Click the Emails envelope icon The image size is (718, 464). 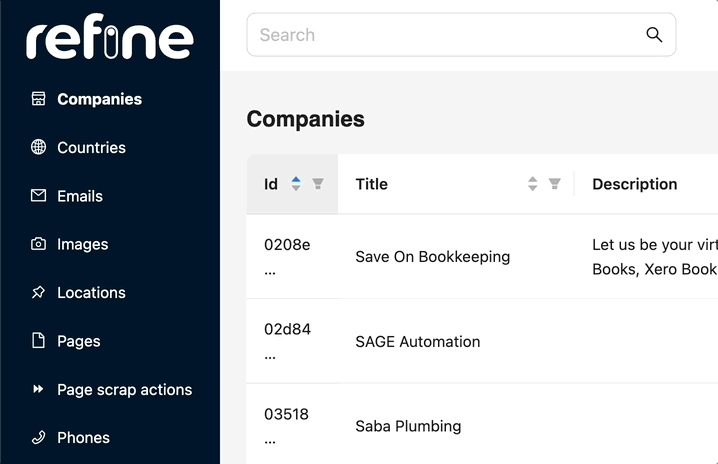(38, 196)
